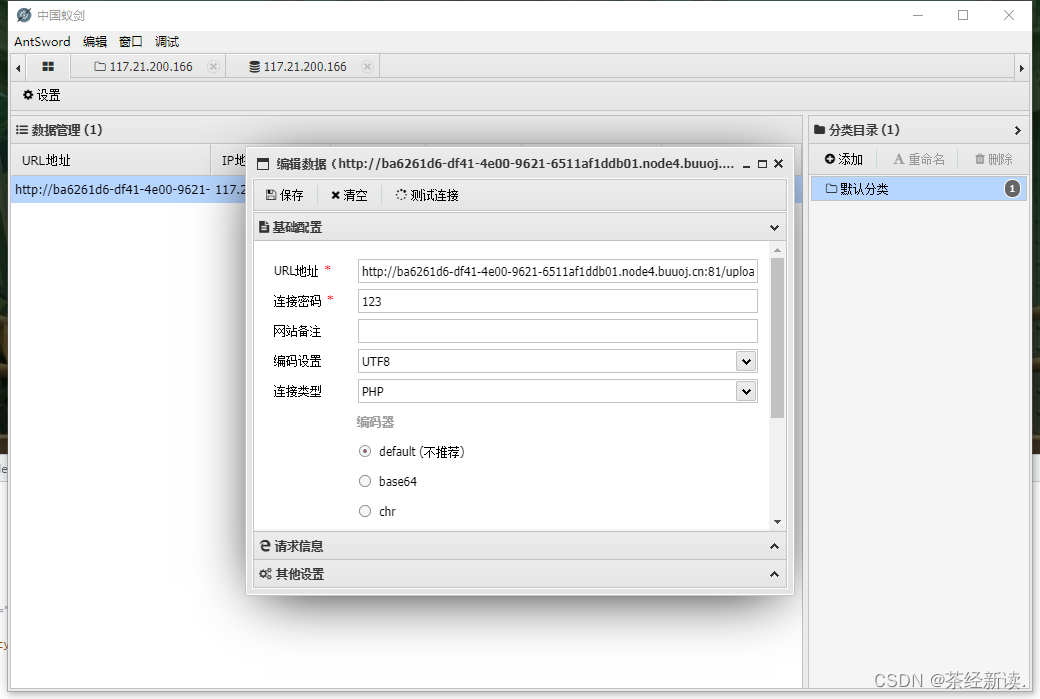Open the UTF8 编码设置 dropdown
This screenshot has width=1040, height=699.
pyautogui.click(x=746, y=361)
